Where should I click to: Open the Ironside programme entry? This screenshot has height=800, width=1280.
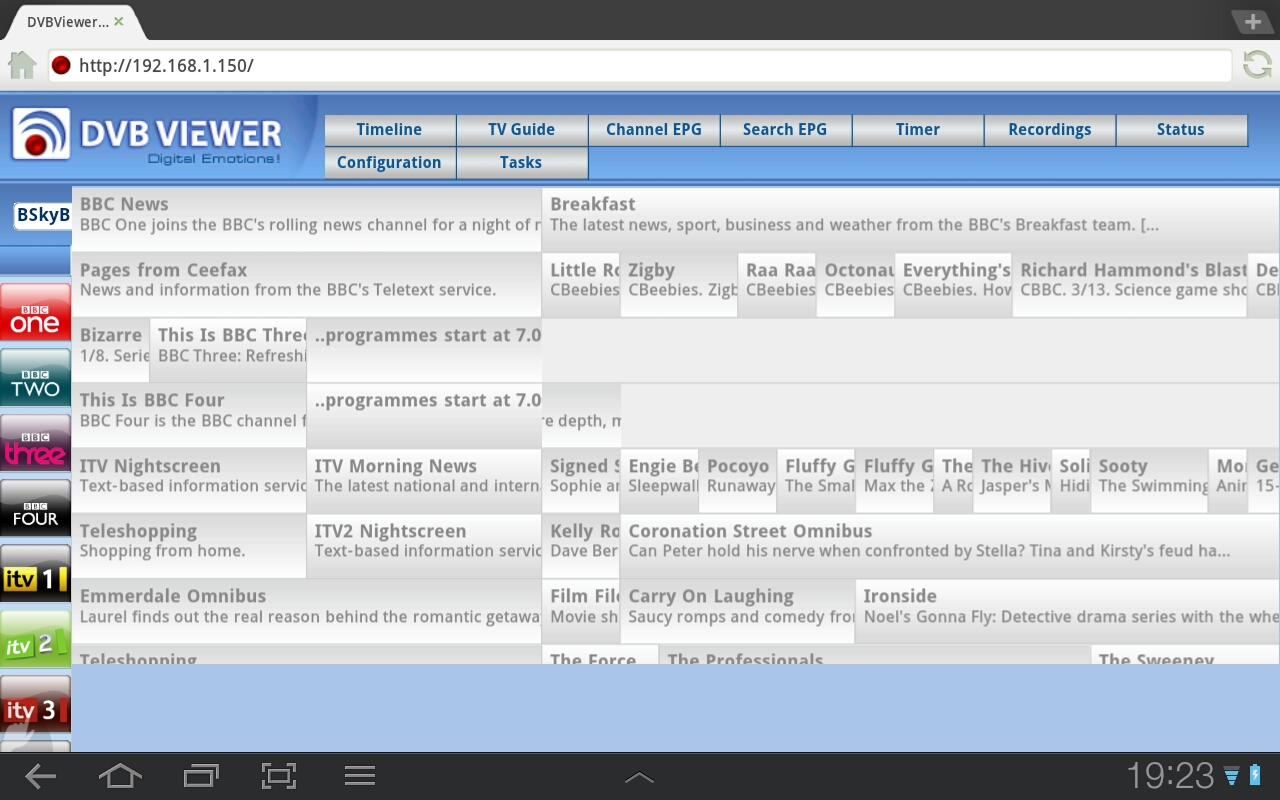tap(1068, 611)
